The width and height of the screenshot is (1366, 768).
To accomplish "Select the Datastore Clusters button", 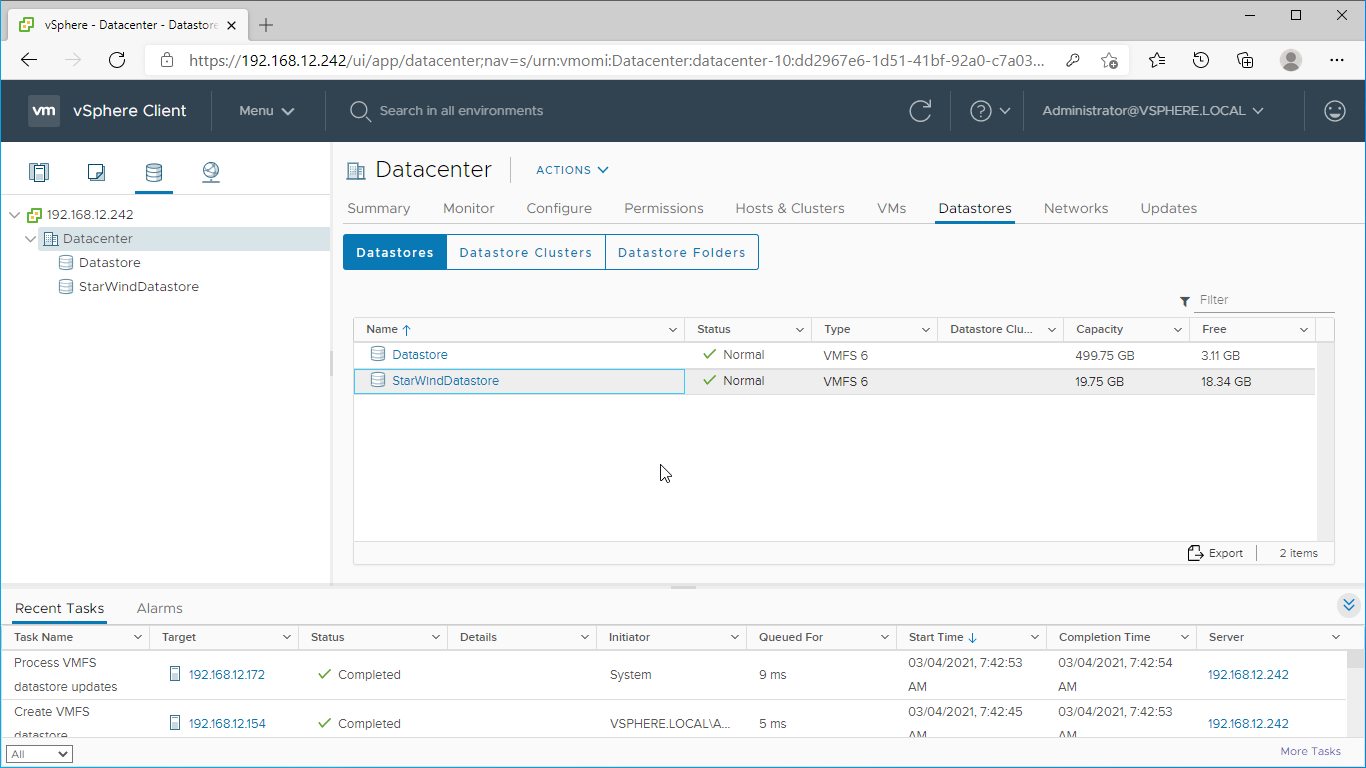I will click(x=526, y=252).
